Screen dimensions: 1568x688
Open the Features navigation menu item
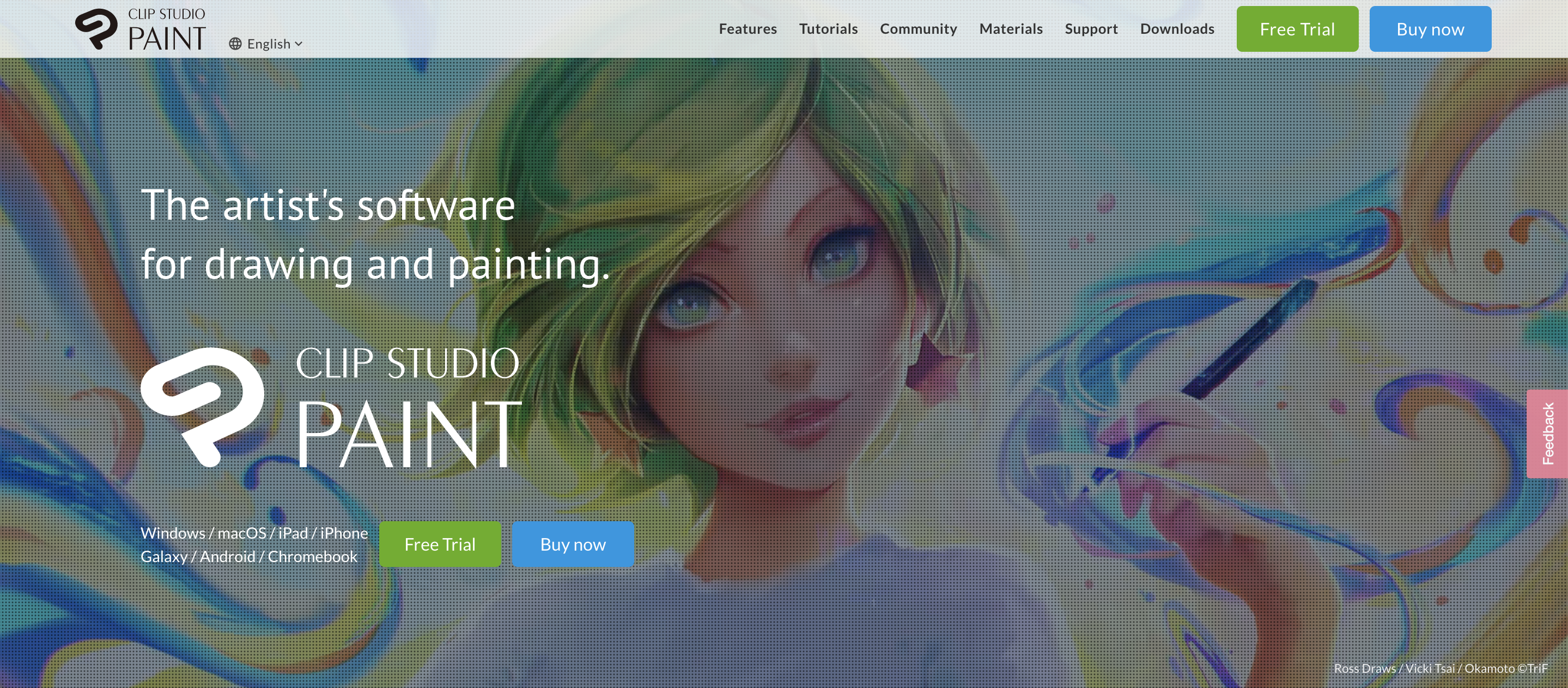pos(748,28)
